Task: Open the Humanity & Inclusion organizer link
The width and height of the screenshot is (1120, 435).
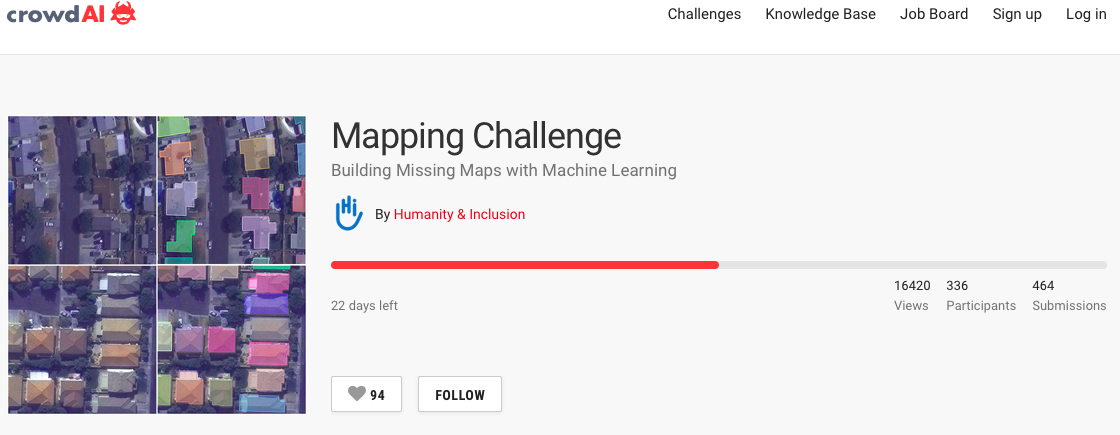Action: pos(459,214)
